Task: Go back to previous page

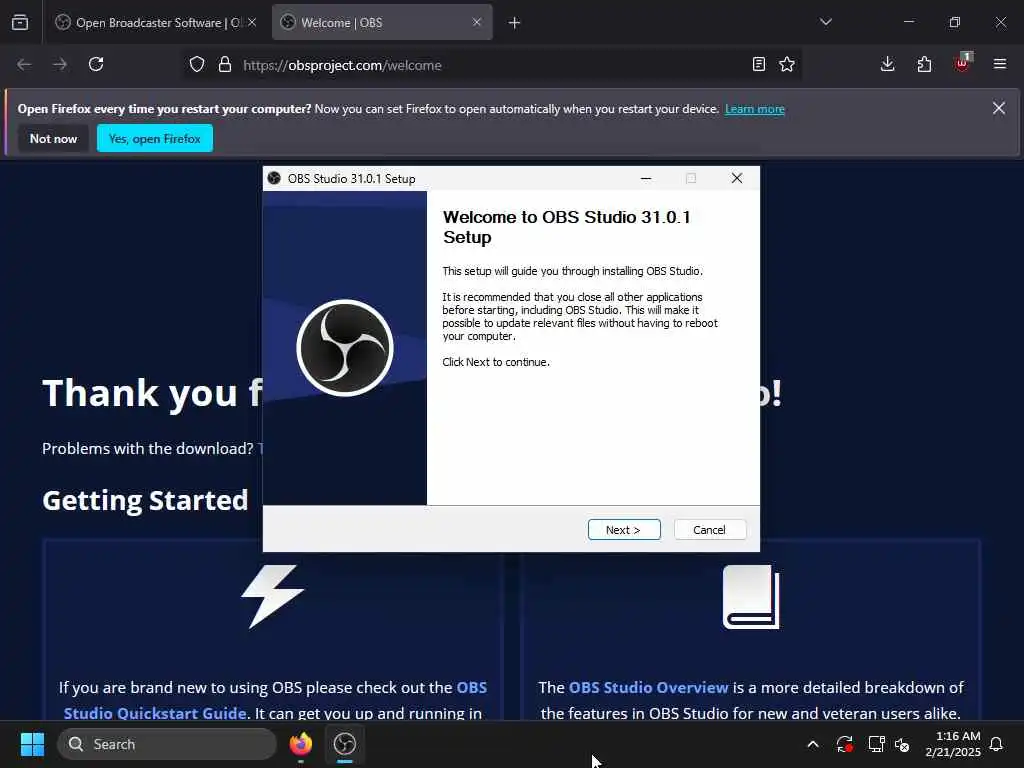Action: click(x=24, y=65)
